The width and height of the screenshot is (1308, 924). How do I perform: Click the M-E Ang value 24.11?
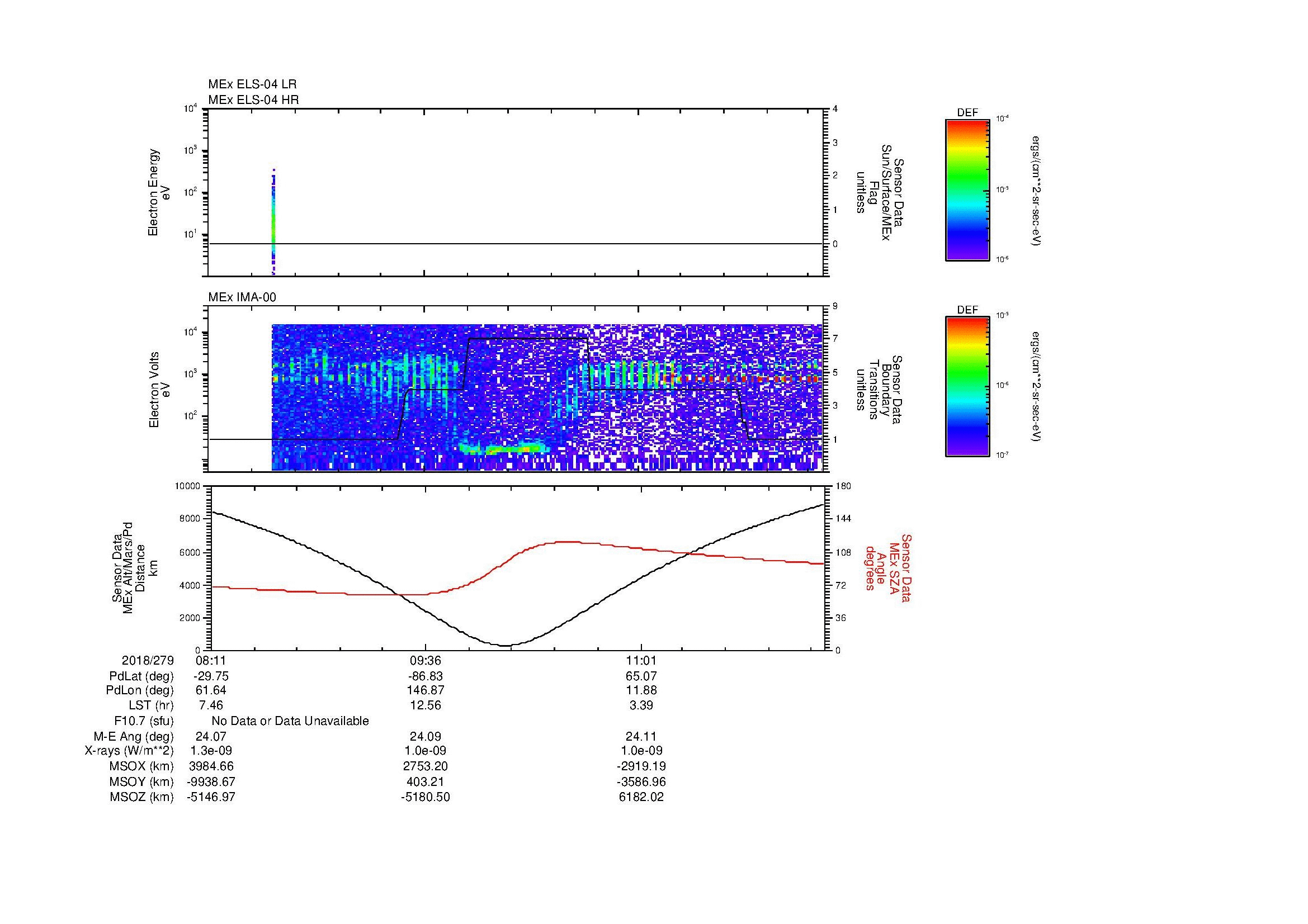641,736
